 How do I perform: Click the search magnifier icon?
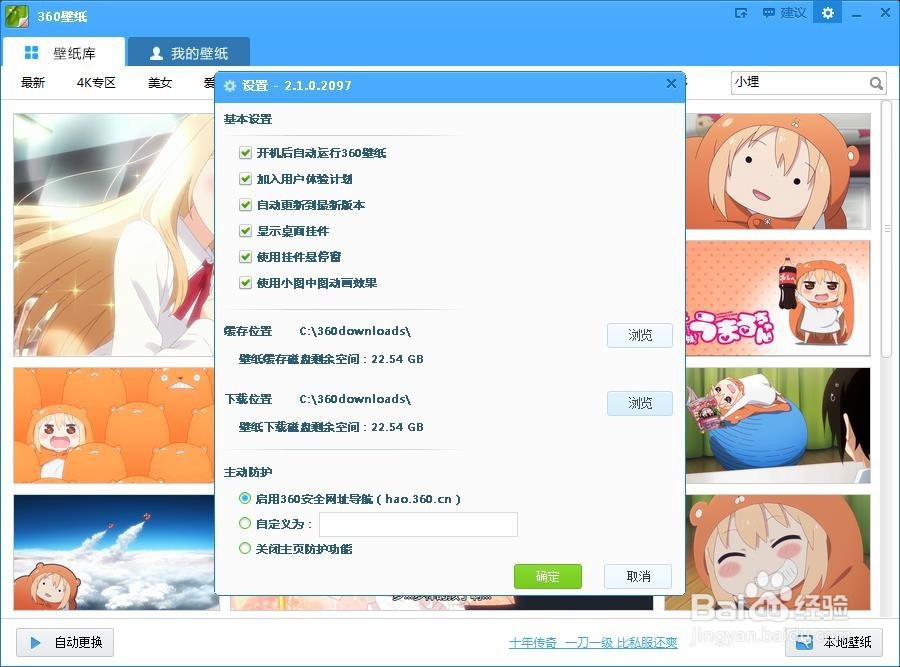click(876, 83)
